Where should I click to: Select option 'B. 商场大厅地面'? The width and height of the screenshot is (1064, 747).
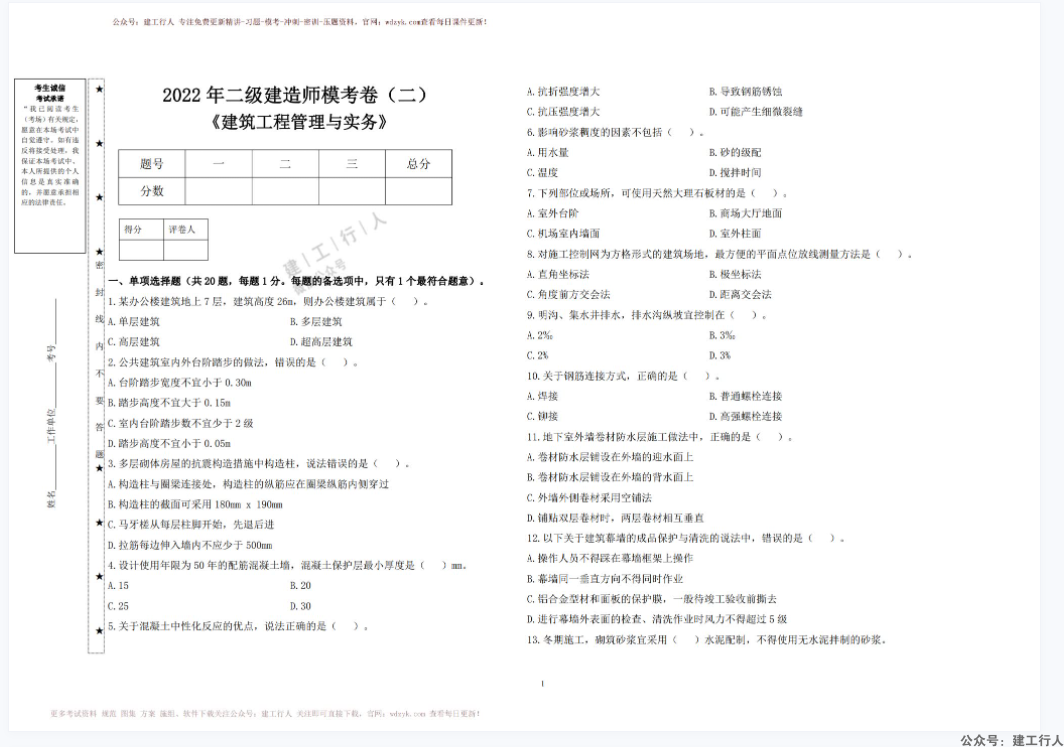click(x=746, y=214)
